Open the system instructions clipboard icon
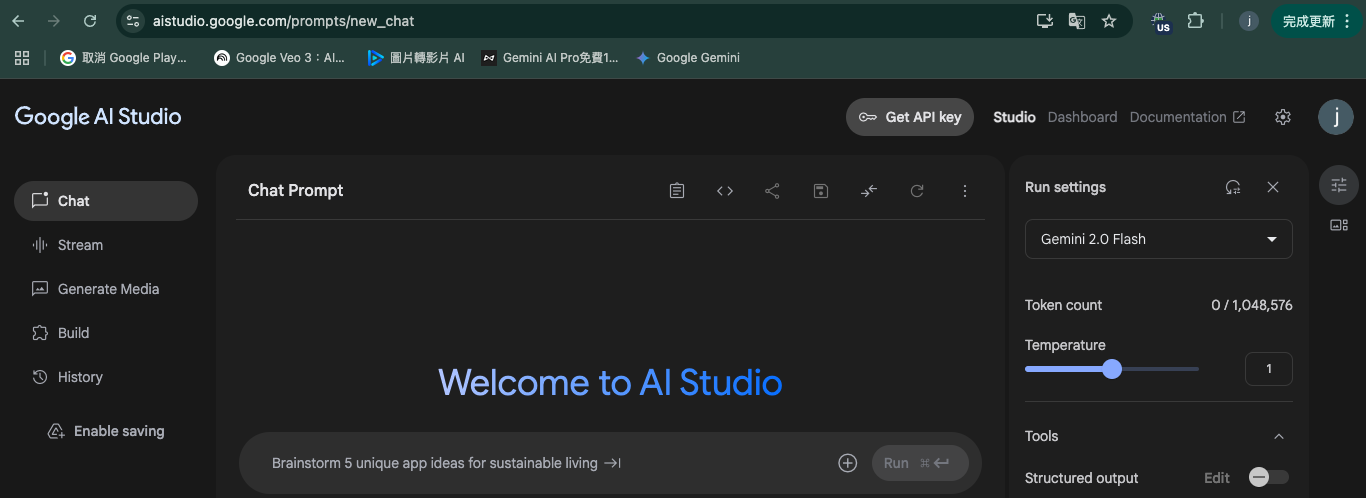The width and height of the screenshot is (1366, 498). click(x=677, y=191)
